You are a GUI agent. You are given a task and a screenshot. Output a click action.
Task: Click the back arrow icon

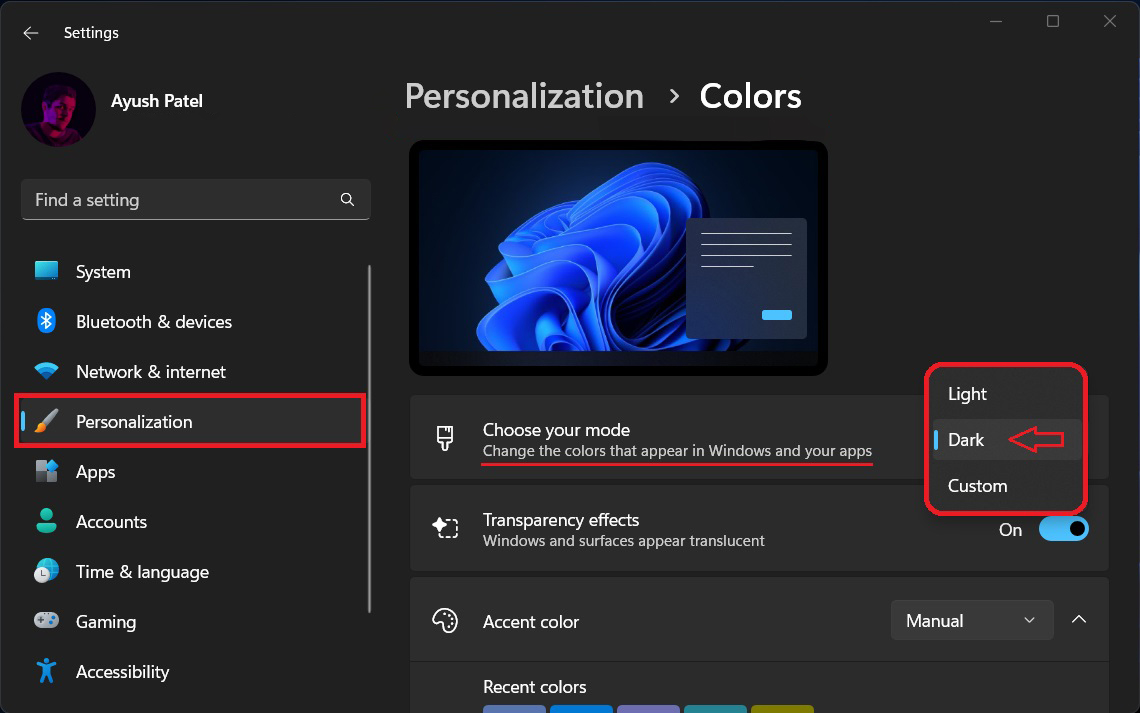coord(31,33)
